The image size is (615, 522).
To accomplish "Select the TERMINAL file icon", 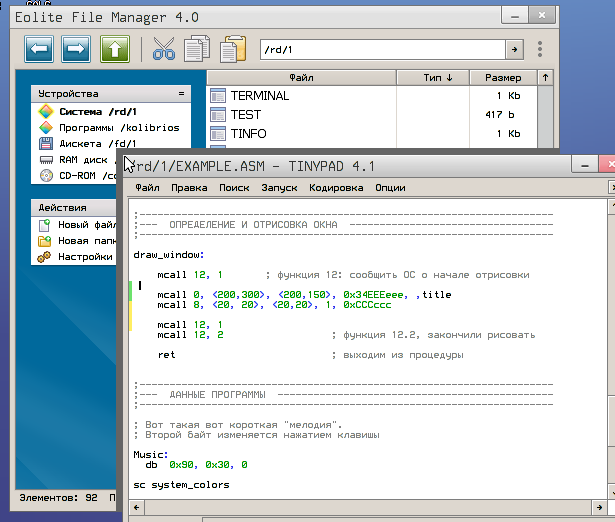I will click(219, 96).
